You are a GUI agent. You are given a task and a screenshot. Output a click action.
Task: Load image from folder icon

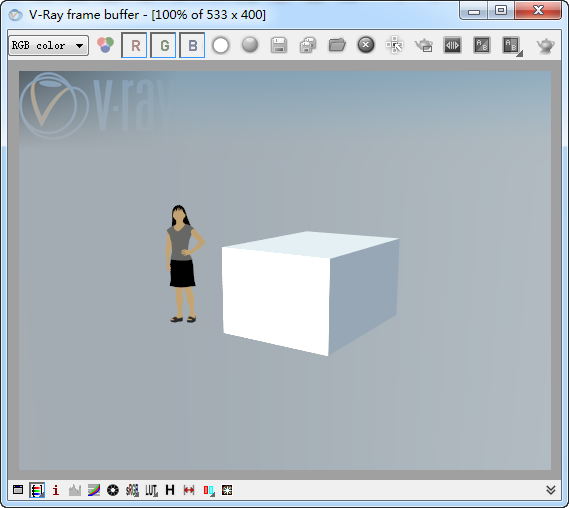tap(337, 45)
